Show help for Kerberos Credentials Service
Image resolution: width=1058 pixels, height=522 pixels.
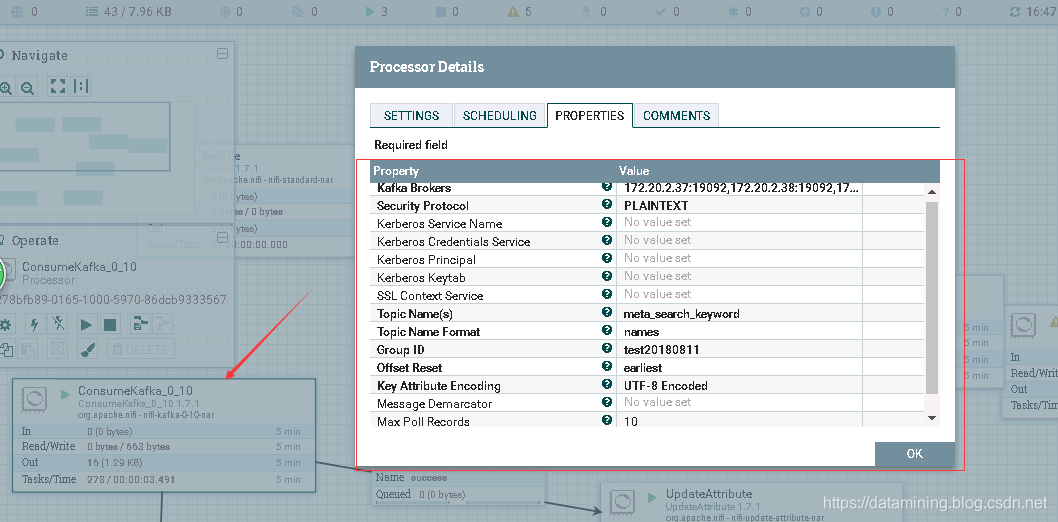pyautogui.click(x=607, y=241)
